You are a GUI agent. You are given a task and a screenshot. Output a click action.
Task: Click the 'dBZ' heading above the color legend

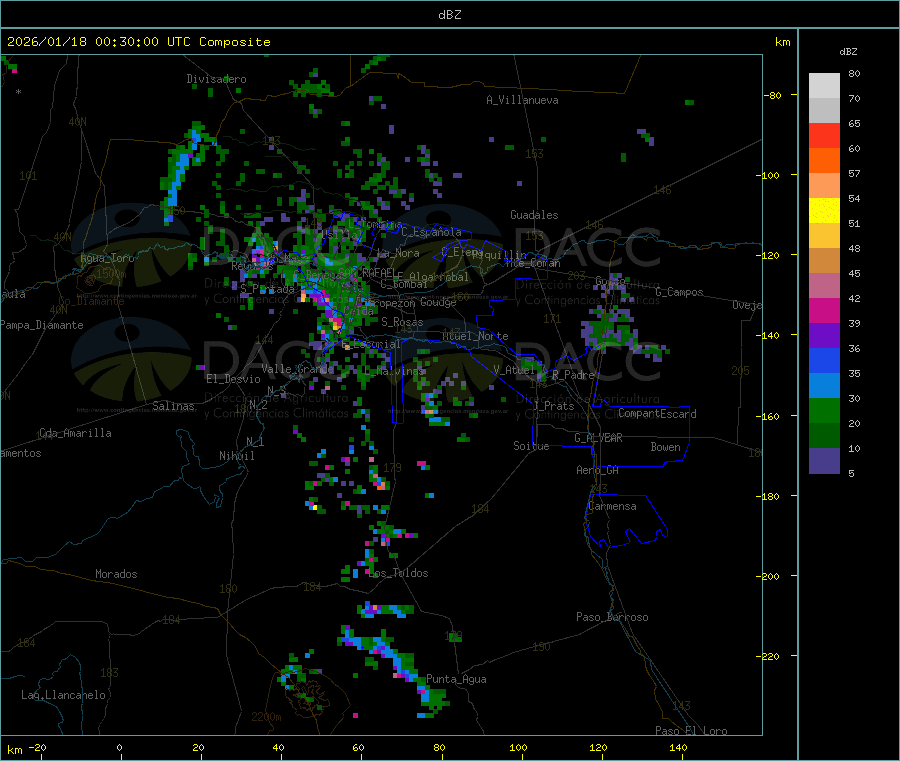coord(848,52)
